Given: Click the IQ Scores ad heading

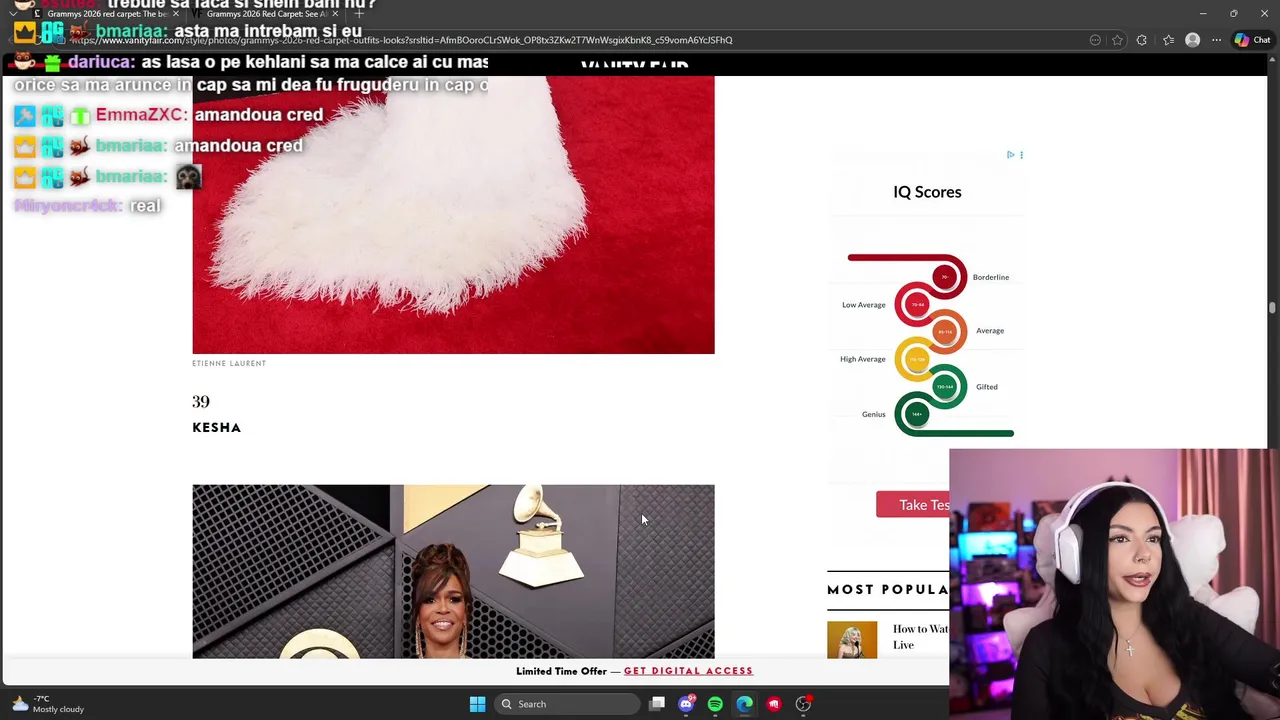Looking at the screenshot, I should tap(927, 192).
